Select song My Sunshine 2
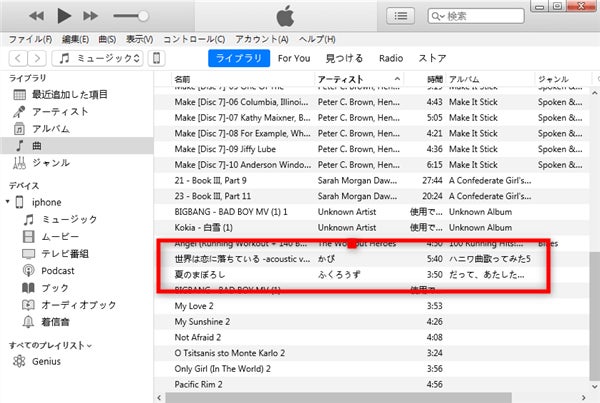600x403 pixels. [371, 322]
